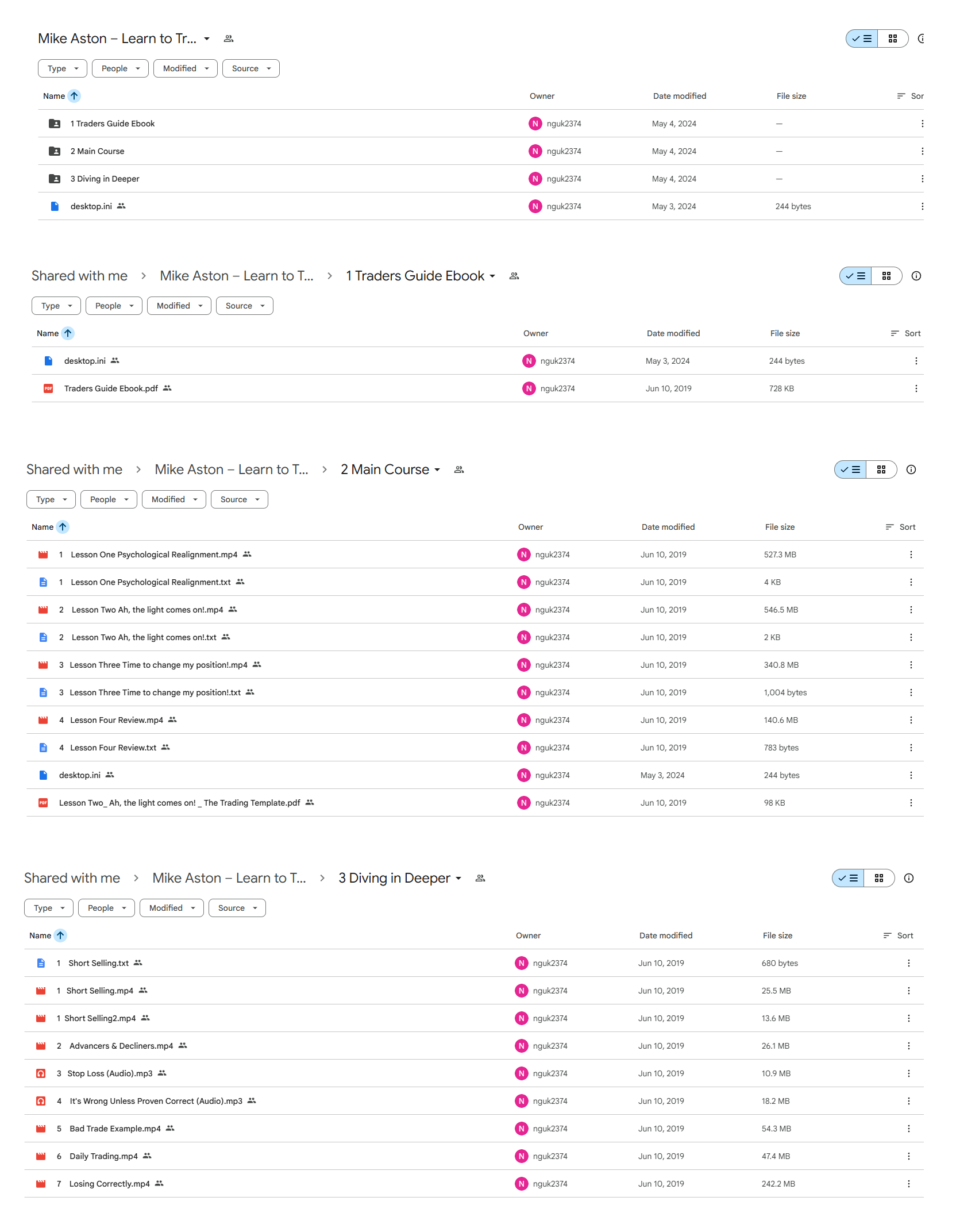Click nguk2374 owner avatar in Traders Guide Ebook.pdf row

tap(529, 388)
